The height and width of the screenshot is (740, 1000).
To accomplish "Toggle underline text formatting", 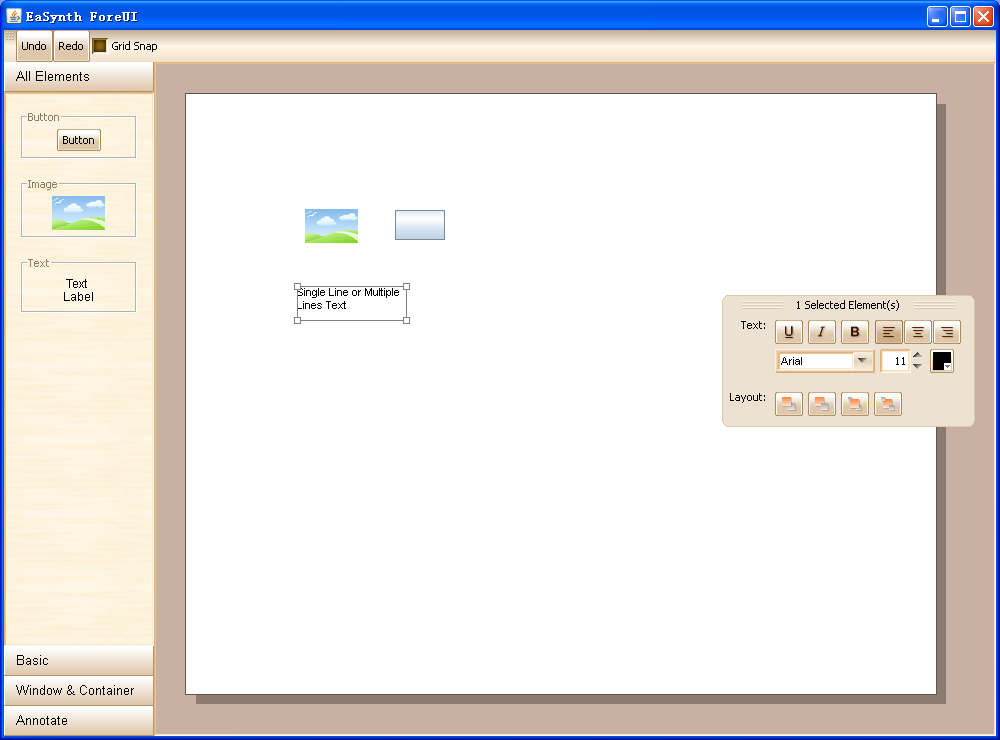I will click(x=788, y=332).
